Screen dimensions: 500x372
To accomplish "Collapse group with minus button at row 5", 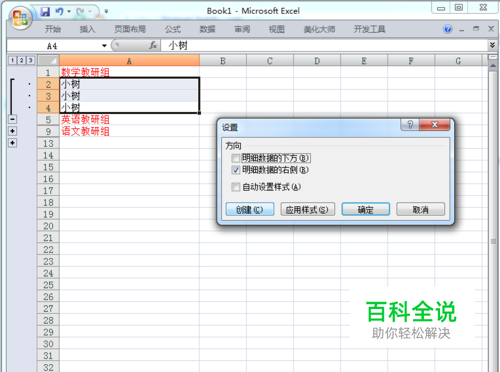I will click(12, 119).
